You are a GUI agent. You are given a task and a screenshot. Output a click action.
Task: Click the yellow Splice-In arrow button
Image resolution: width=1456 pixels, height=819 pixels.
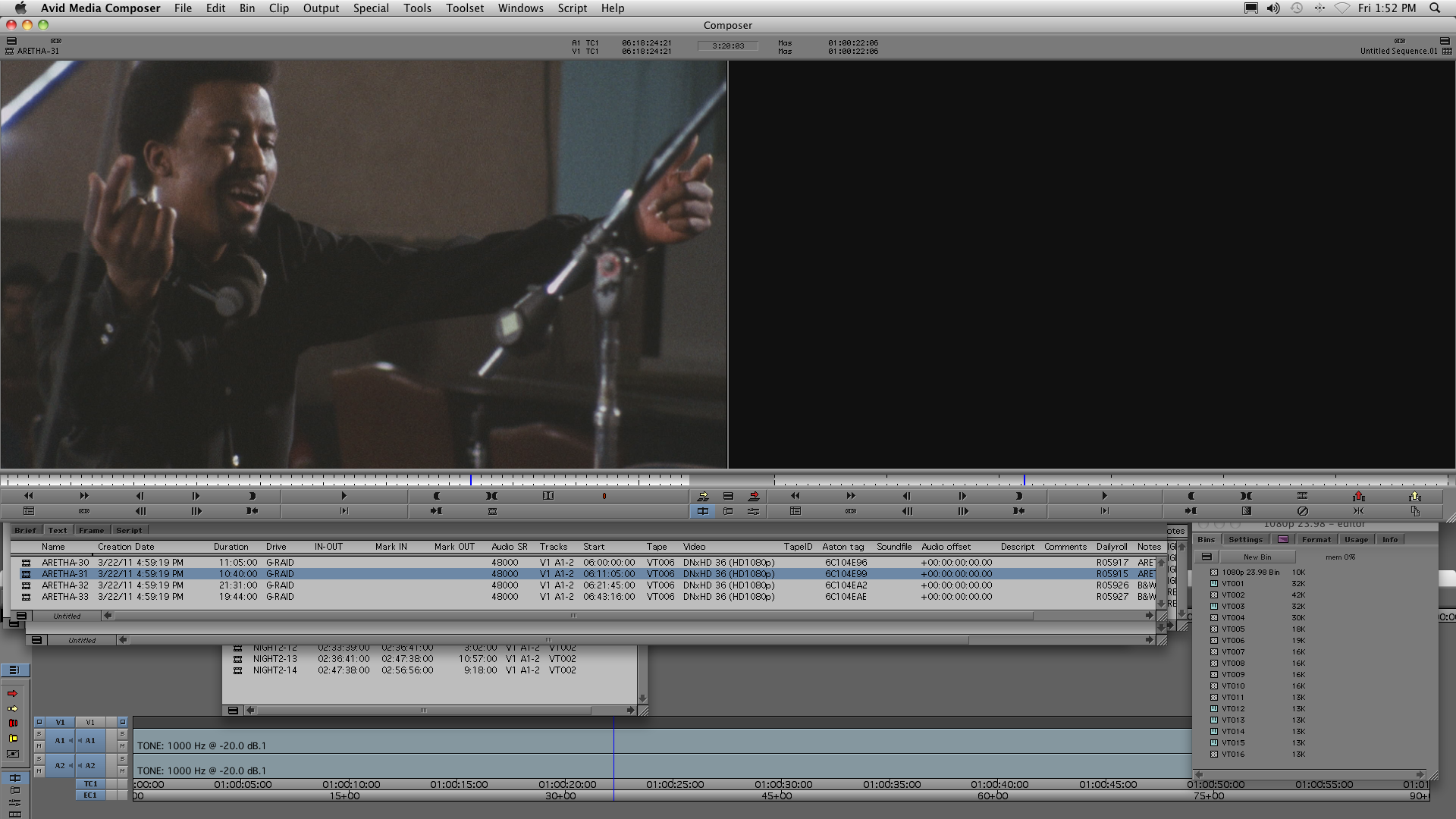coord(703,496)
